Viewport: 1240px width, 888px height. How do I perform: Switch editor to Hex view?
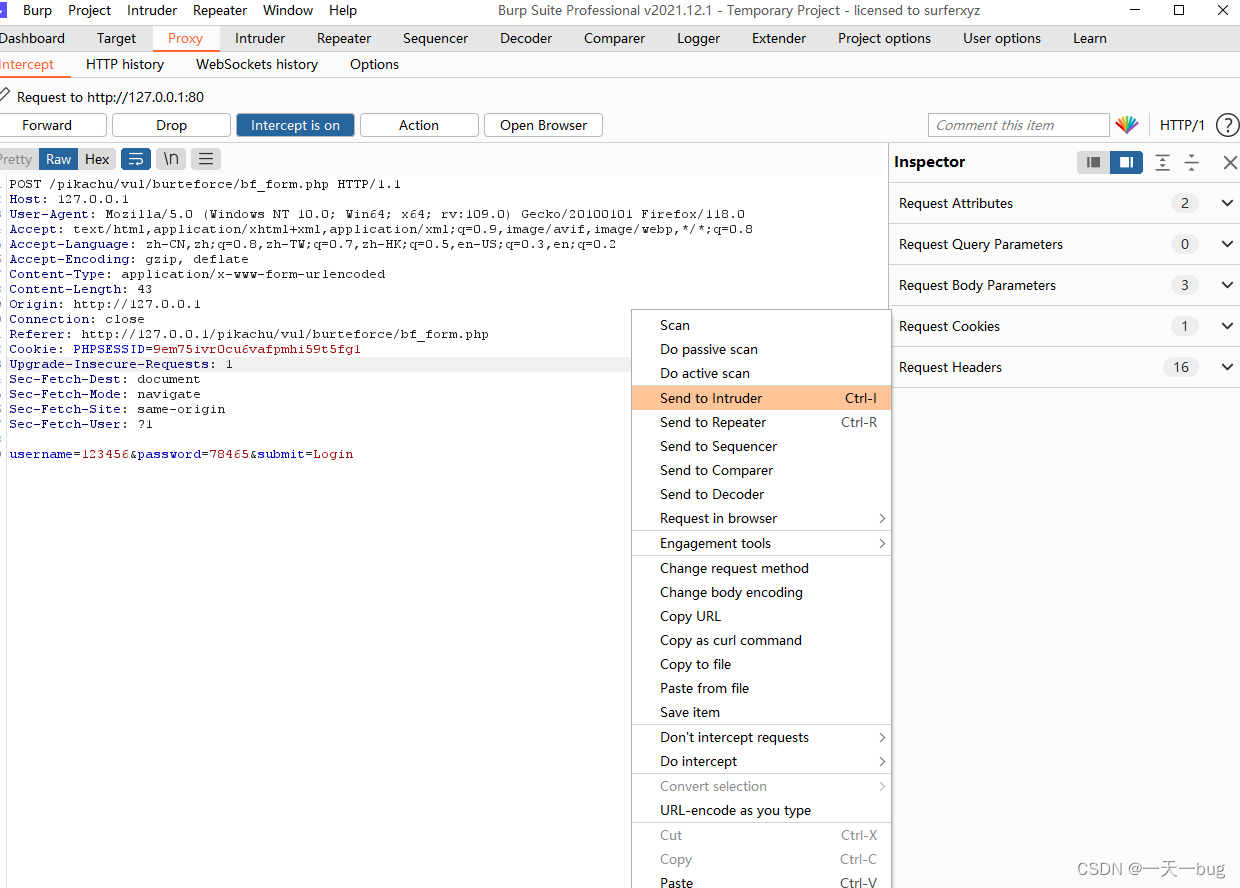[x=97, y=159]
